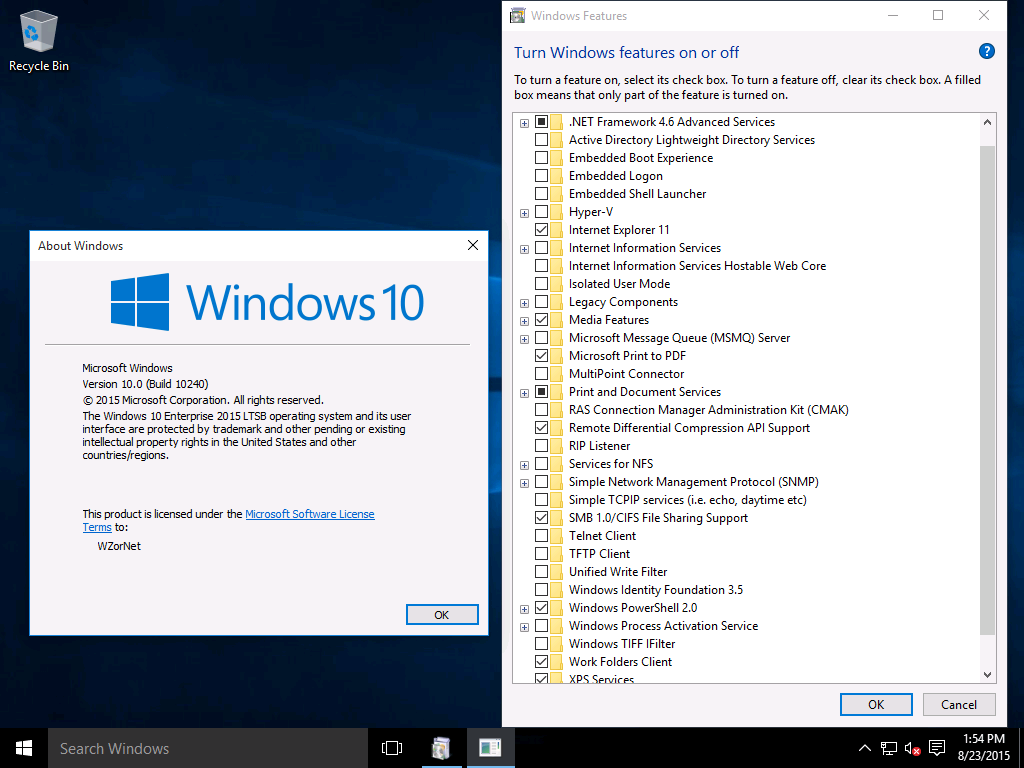Expand Windows PowerShell 2.0 node
Viewport: 1024px width, 768px height.
[524, 609]
